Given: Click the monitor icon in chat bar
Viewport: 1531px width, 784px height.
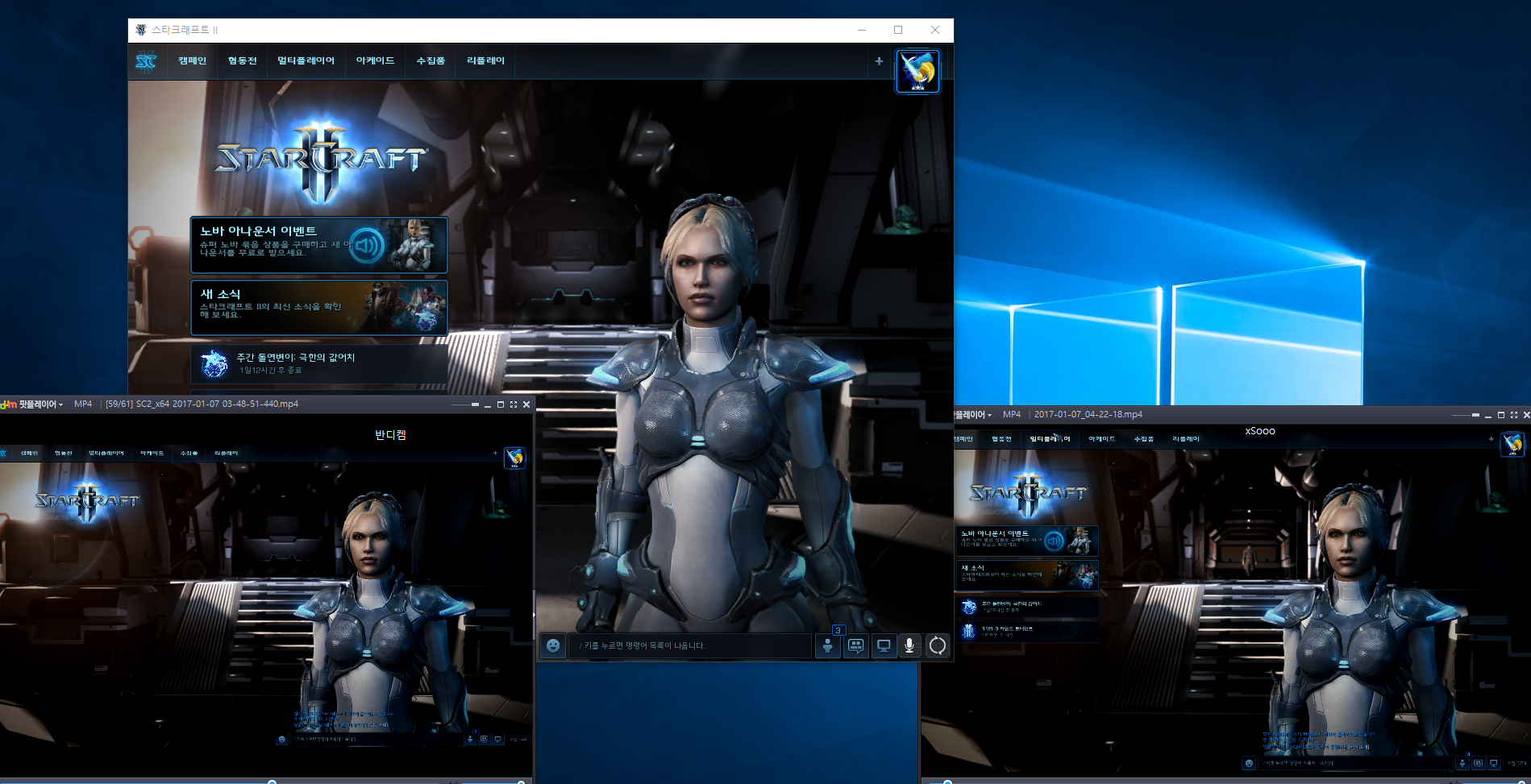Looking at the screenshot, I should point(884,645).
